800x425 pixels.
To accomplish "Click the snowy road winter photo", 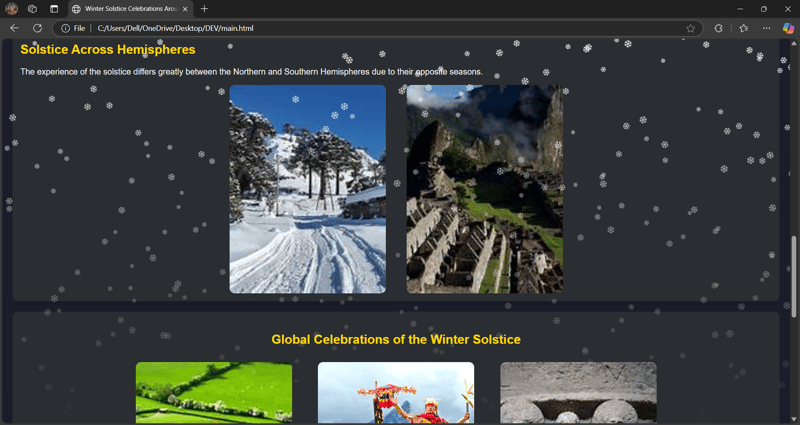I will point(308,189).
